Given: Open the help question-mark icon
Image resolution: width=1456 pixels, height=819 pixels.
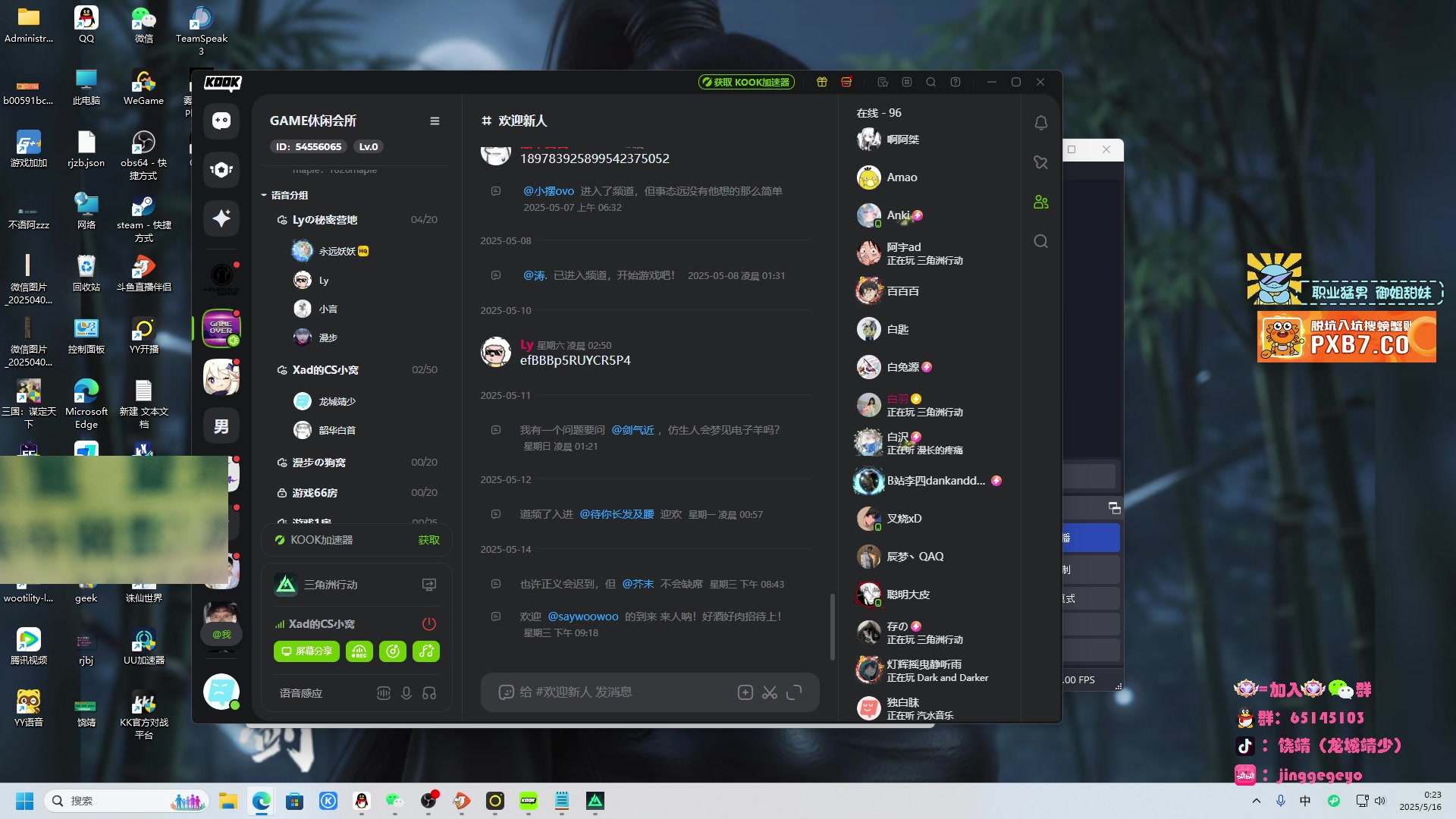Looking at the screenshot, I should [955, 82].
